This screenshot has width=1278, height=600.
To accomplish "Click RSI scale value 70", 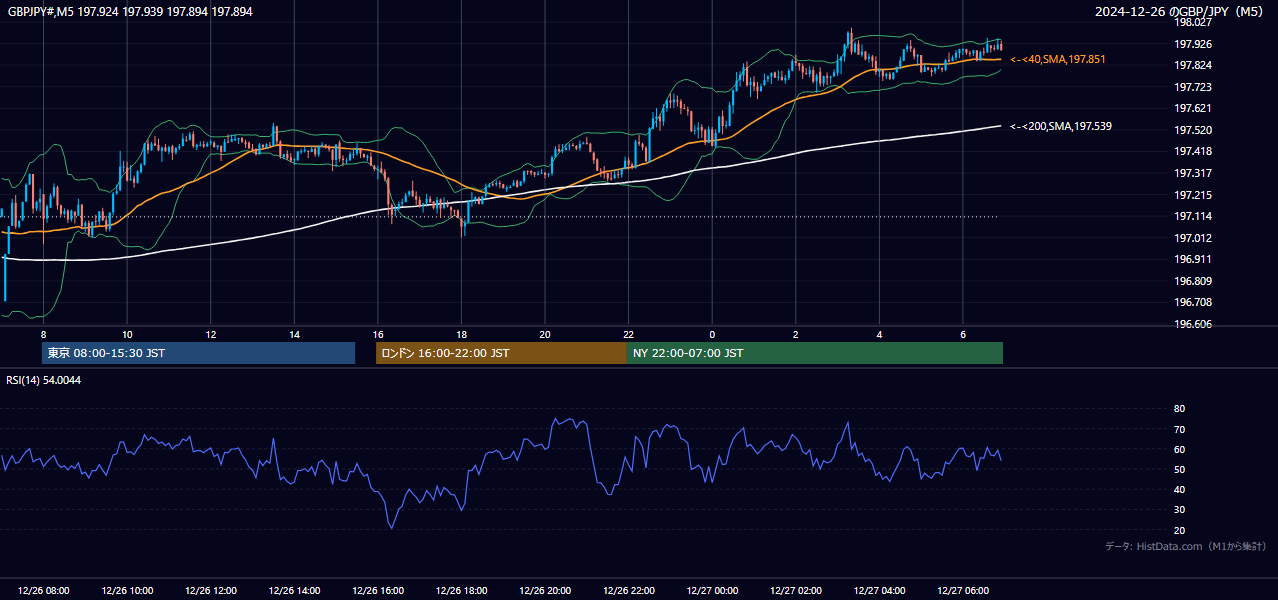I will (1179, 429).
